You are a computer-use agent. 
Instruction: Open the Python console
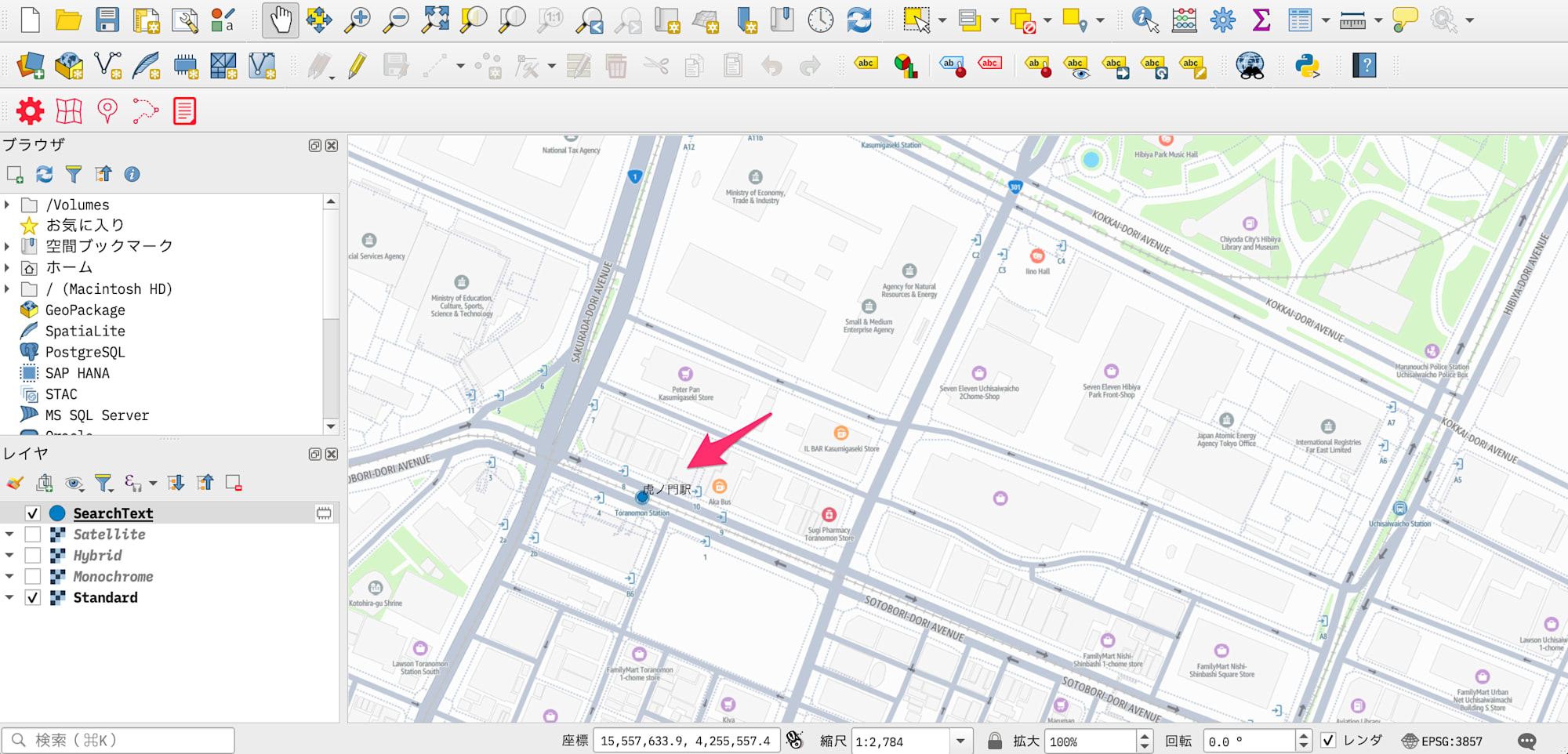click(1307, 66)
